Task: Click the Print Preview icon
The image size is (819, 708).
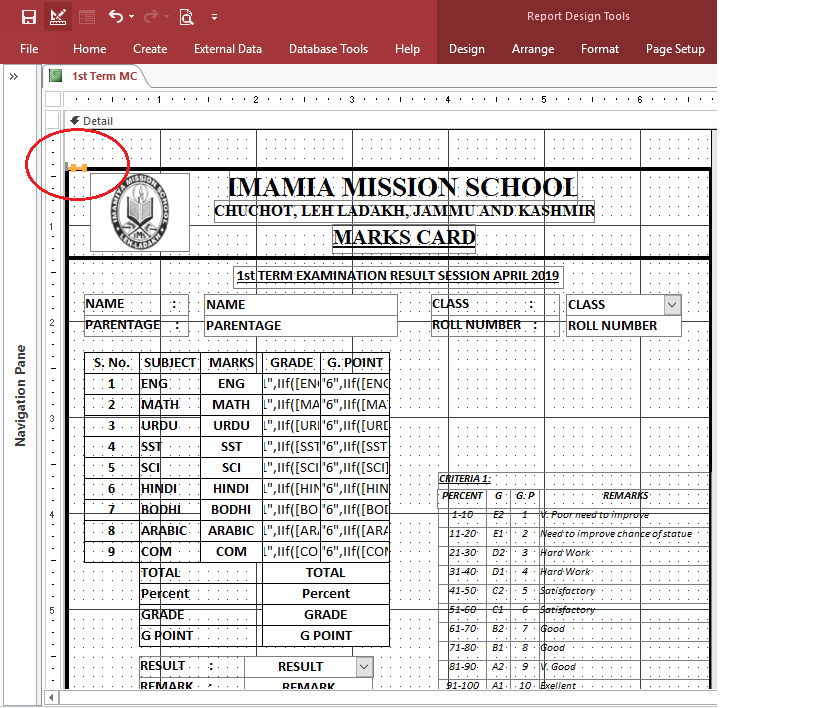Action: 186,17
